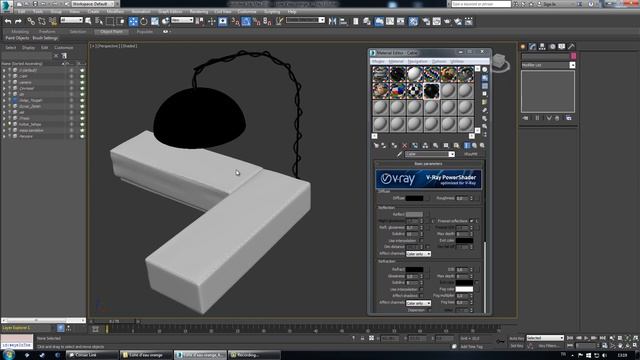This screenshot has width=640, height=360.
Task: Click the gray Reflect color swatch
Action: click(414, 214)
